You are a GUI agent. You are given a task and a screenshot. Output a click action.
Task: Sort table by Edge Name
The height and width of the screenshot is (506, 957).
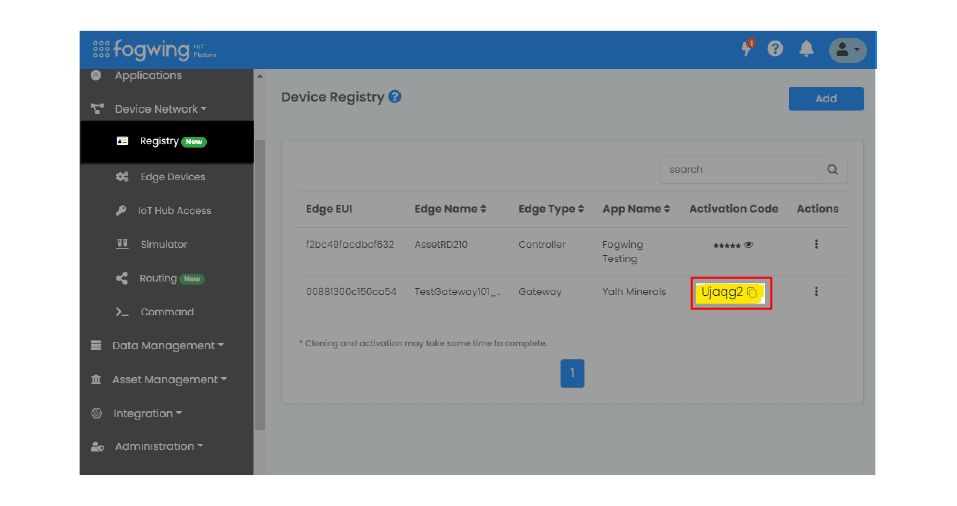point(450,209)
